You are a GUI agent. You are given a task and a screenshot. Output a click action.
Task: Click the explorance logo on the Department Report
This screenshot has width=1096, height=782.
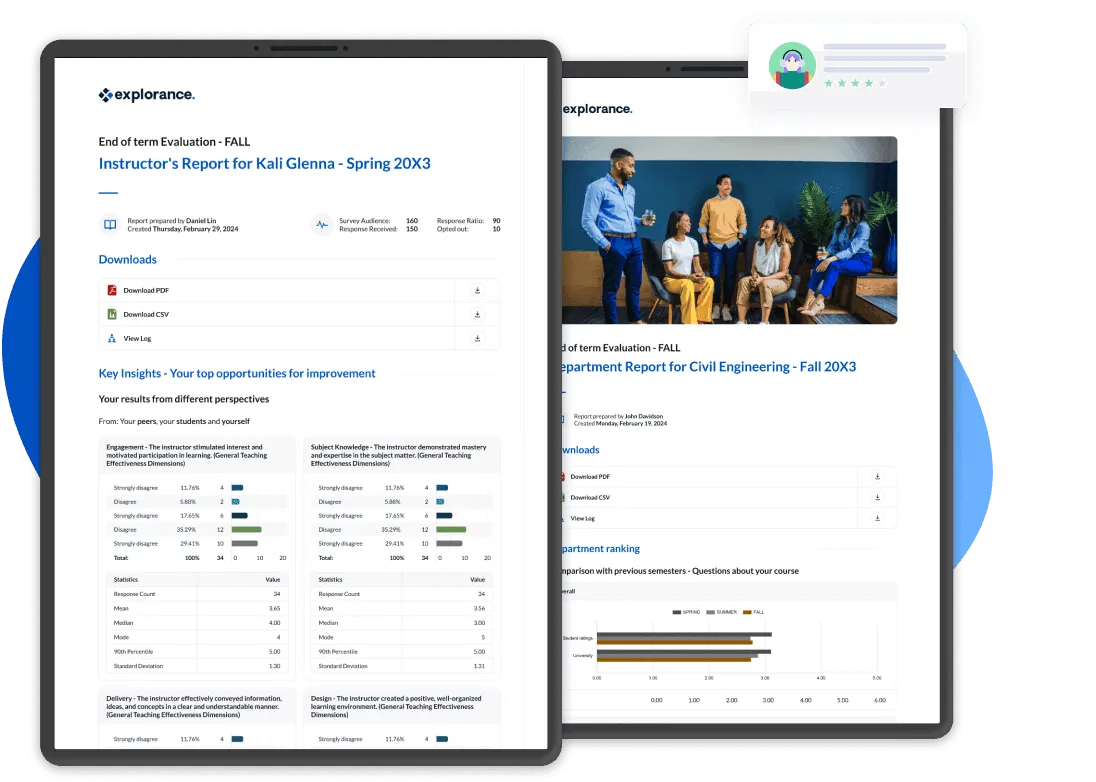[598, 109]
